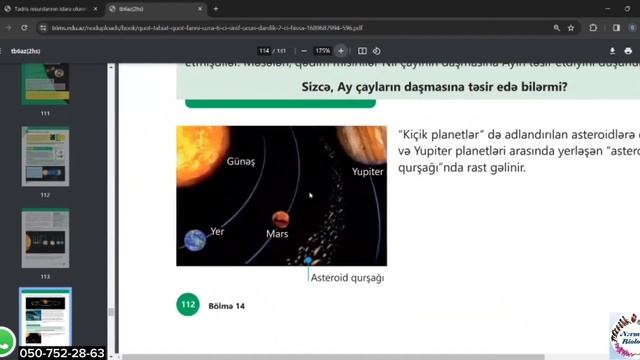The image size is (640, 360).
Task: Rotate the PDF counterclockwise
Action: coord(377,51)
